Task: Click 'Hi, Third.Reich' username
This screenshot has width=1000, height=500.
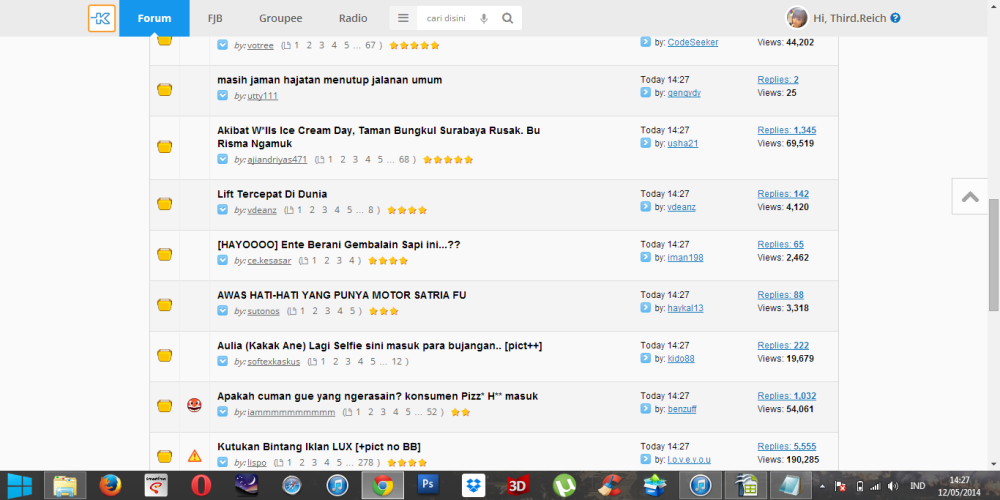Action: [849, 18]
